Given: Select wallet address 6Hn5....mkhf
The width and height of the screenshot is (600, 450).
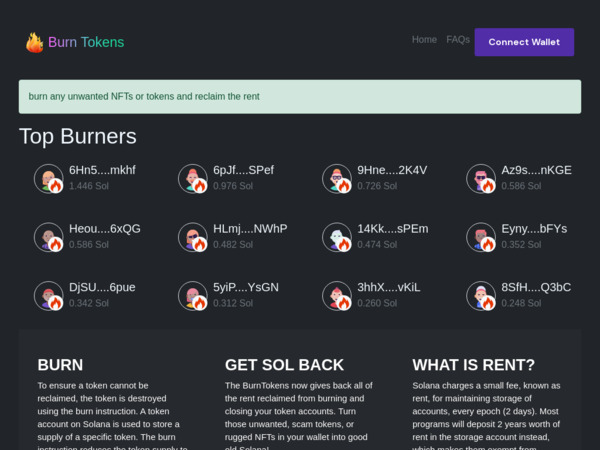Looking at the screenshot, I should pos(102,170).
